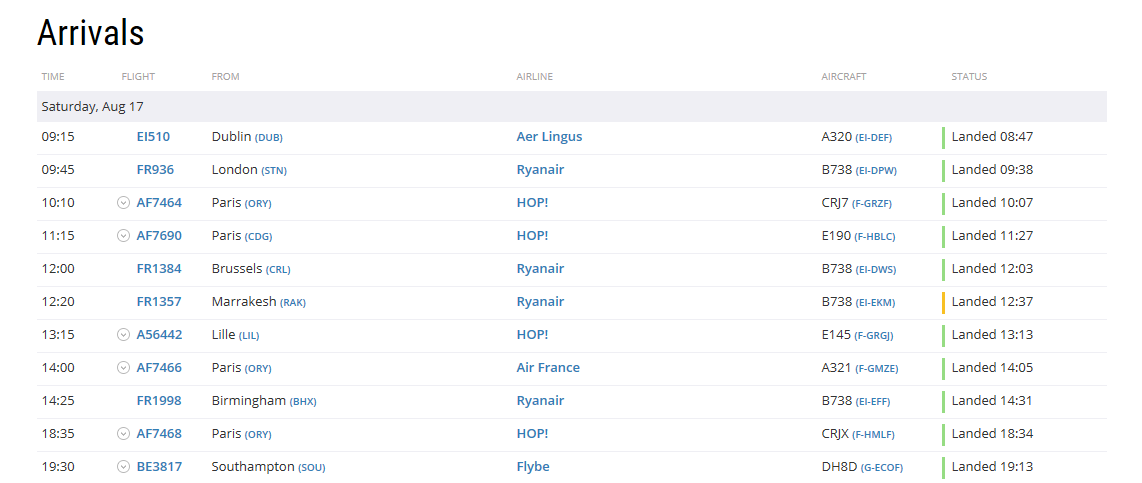Screen dimensions: 1142x483
Task: Open Flybe airline page
Action: [x=533, y=466]
